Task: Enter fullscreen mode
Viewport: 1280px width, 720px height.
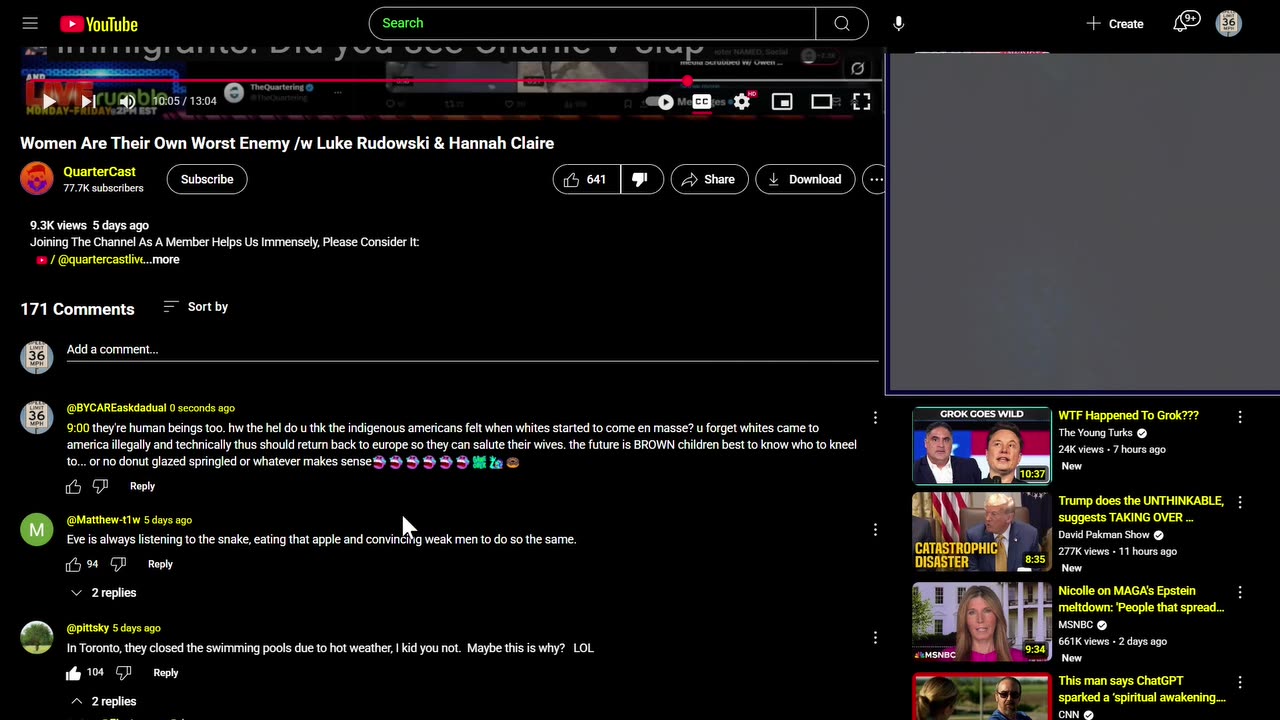Action: (x=861, y=101)
